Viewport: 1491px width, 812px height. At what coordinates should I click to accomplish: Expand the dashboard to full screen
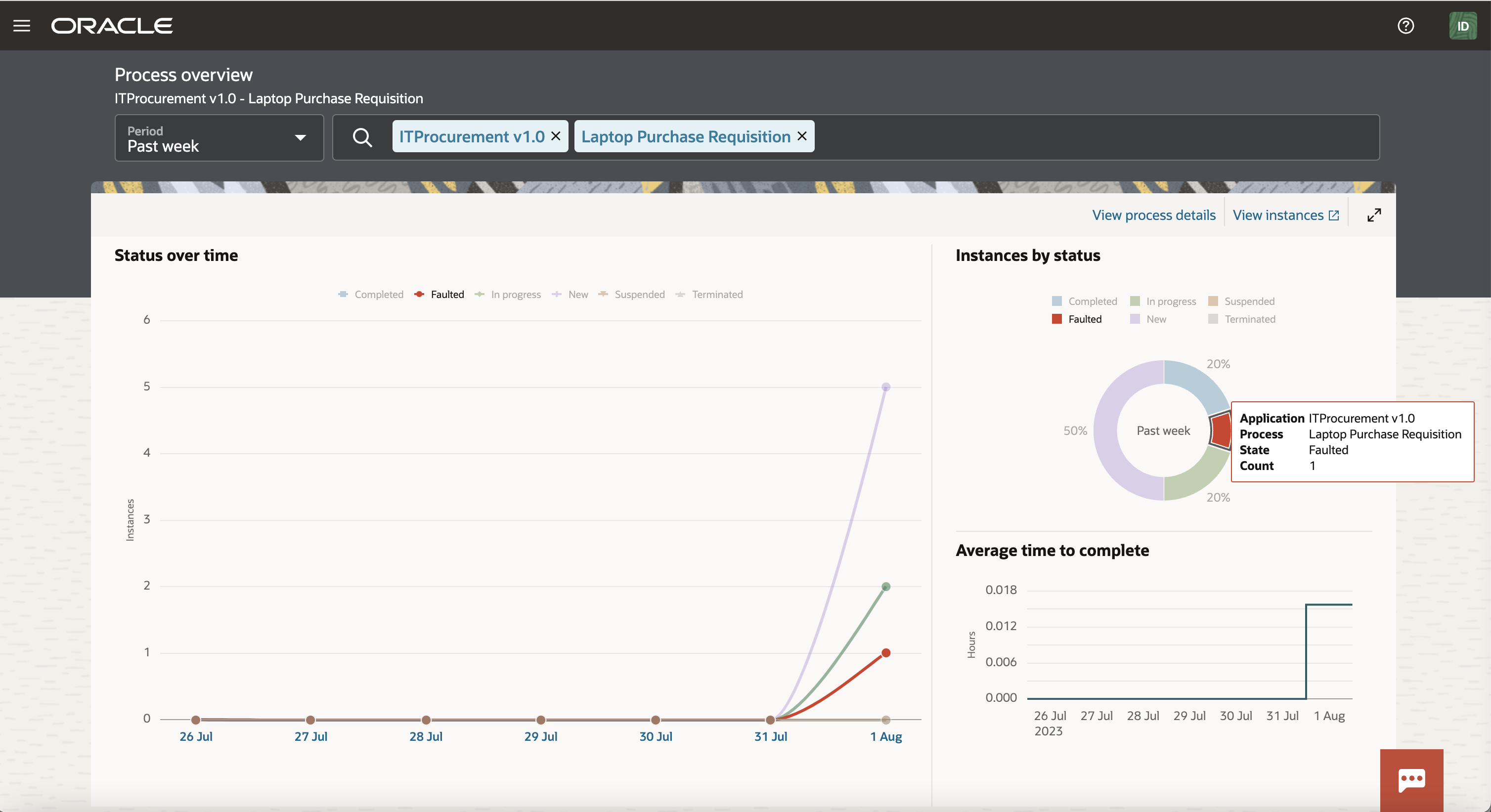[1375, 214]
